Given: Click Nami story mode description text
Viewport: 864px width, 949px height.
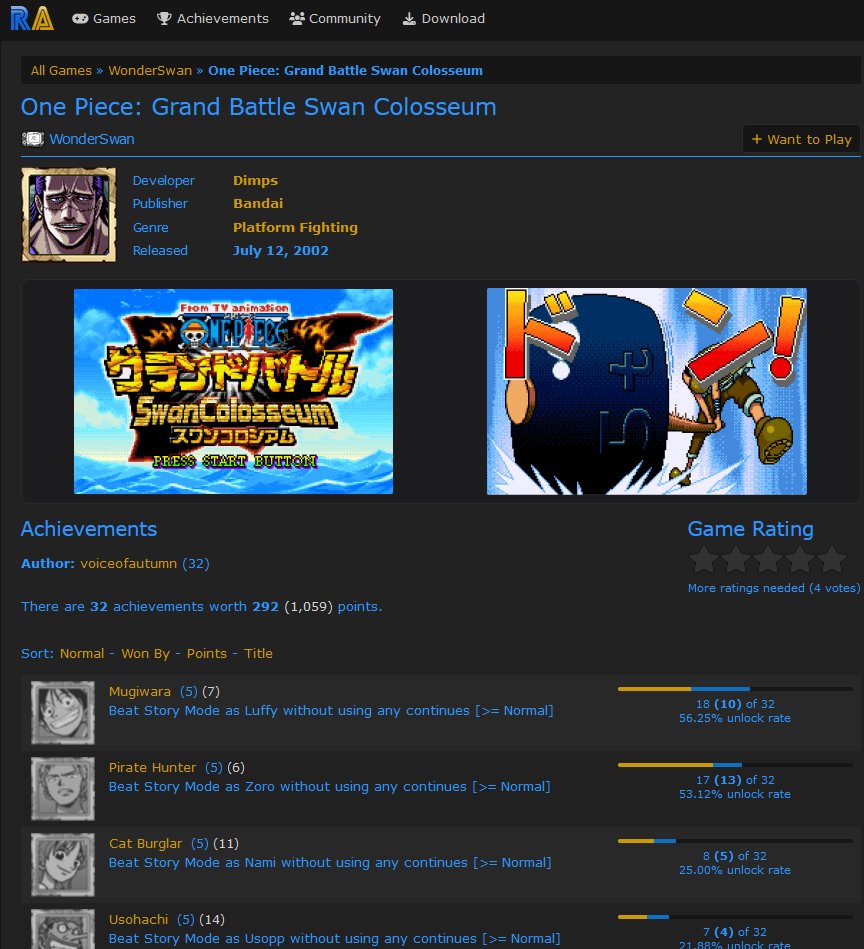Looking at the screenshot, I should point(330,863).
